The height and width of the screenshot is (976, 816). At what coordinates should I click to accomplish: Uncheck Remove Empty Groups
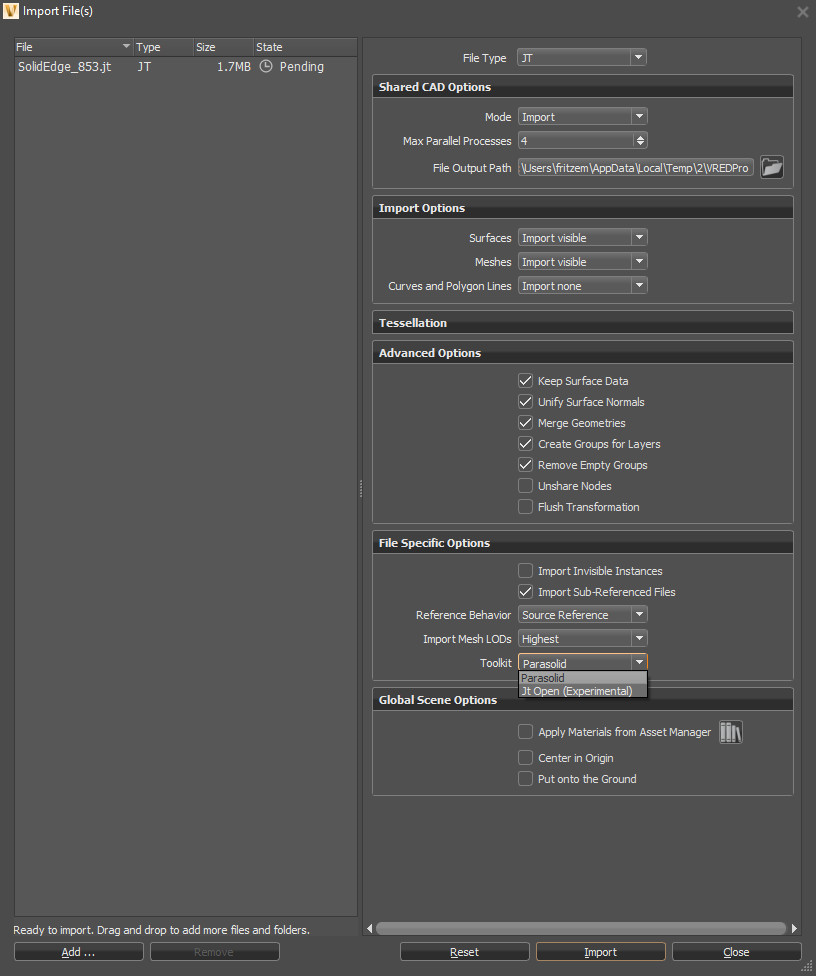click(x=525, y=465)
